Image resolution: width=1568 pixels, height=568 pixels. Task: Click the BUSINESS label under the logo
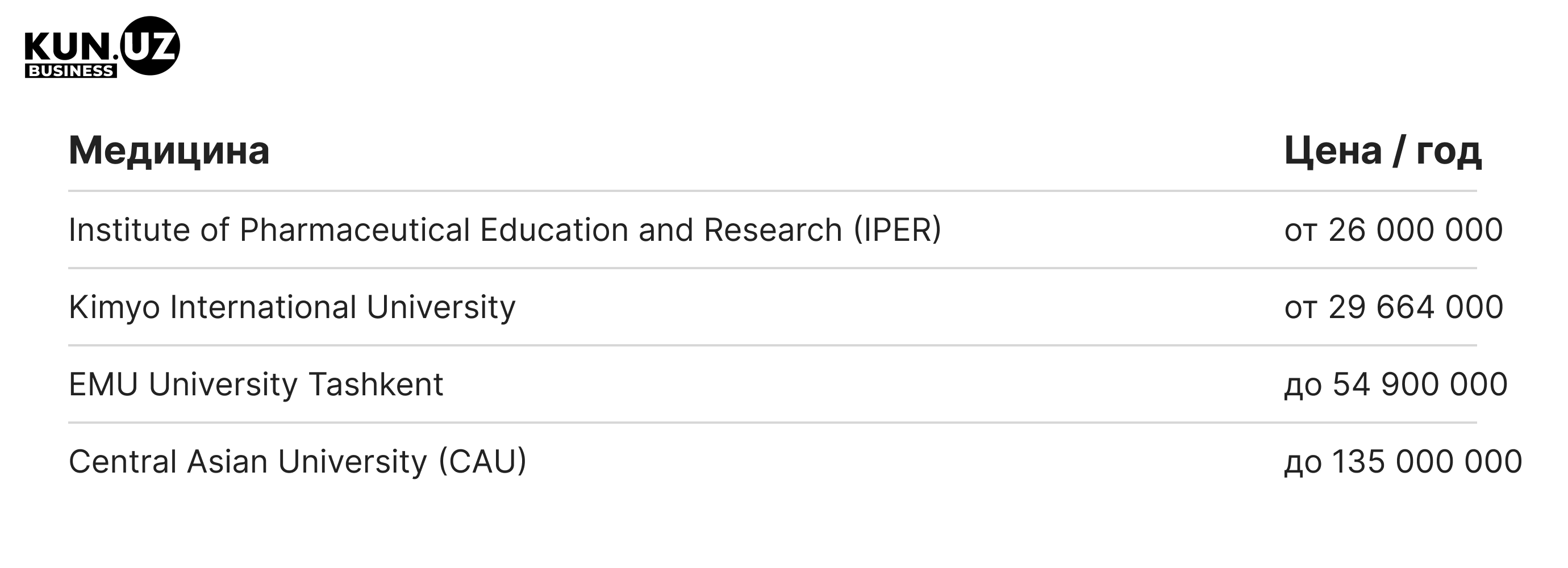click(x=70, y=70)
